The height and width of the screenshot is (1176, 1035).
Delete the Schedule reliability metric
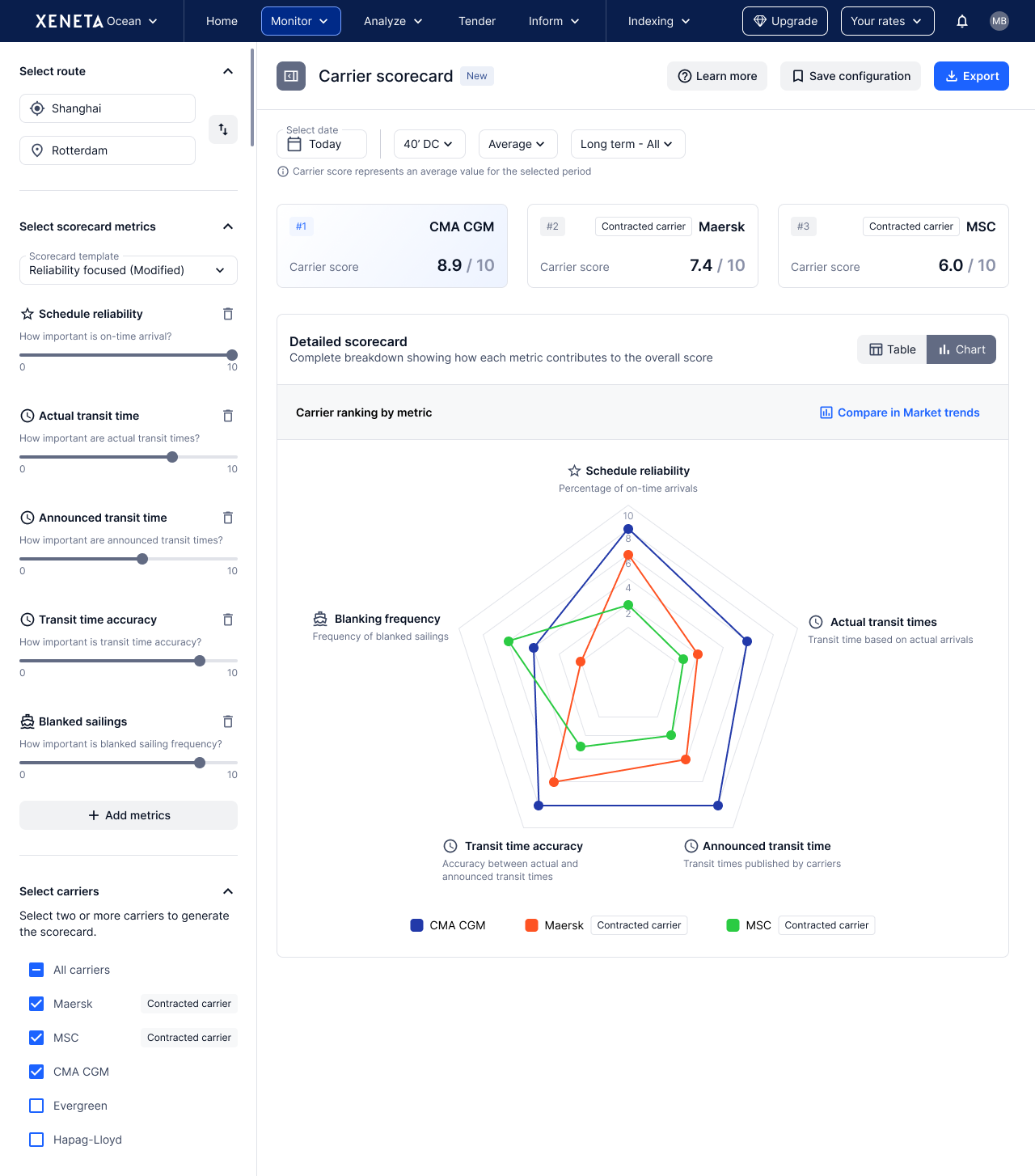pyautogui.click(x=228, y=314)
